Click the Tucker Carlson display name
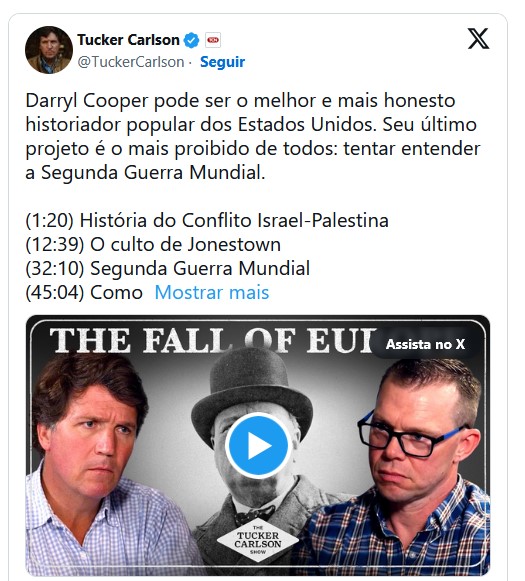The width and height of the screenshot is (525, 581). (x=128, y=40)
